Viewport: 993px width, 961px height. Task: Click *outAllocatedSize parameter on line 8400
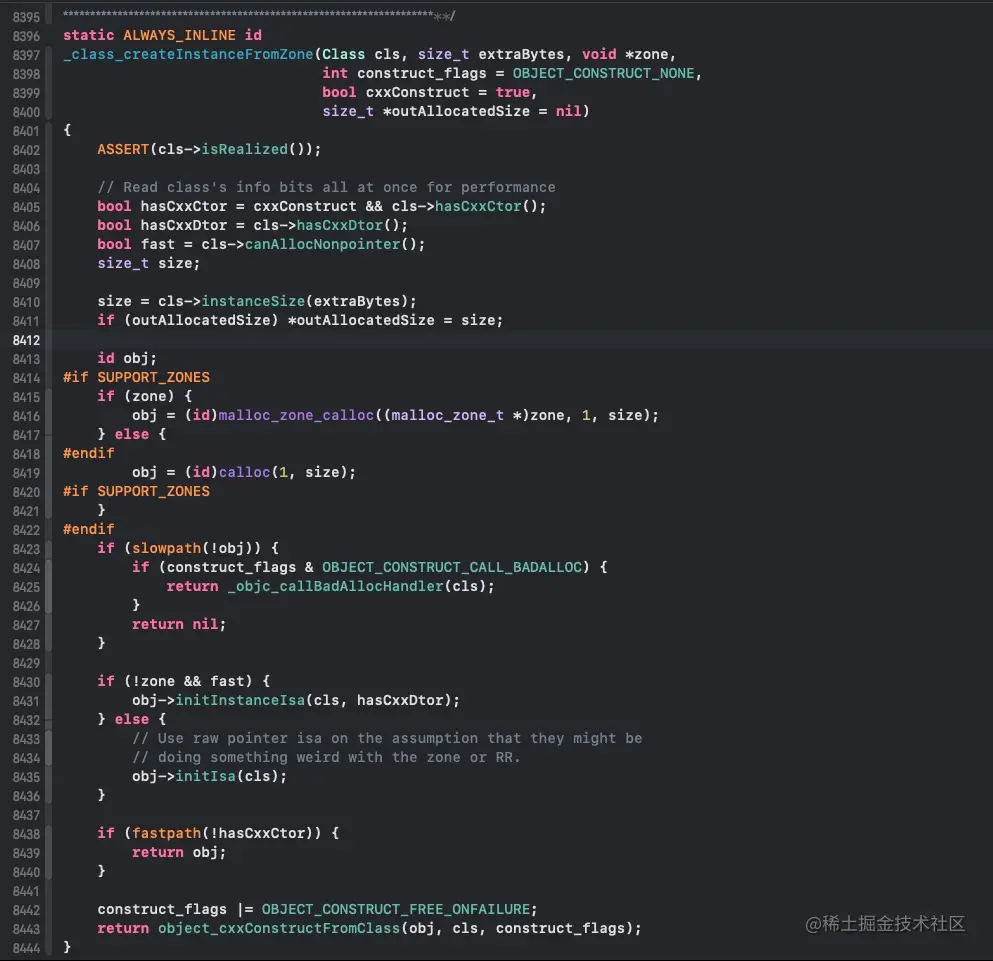coord(456,111)
